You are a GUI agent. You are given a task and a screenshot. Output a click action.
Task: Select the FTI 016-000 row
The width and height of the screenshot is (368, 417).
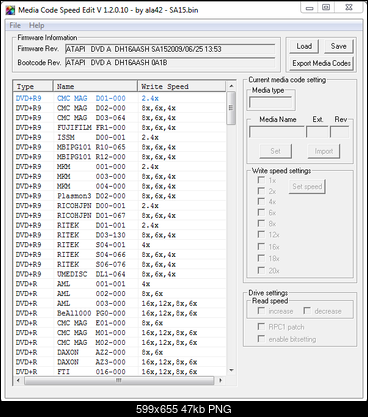tap(120, 371)
